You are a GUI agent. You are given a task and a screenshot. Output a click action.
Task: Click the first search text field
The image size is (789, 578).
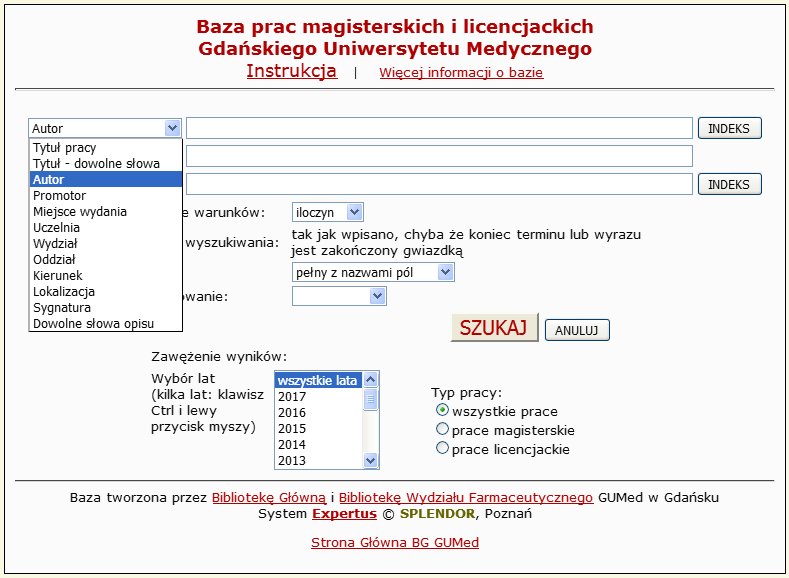[x=439, y=128]
